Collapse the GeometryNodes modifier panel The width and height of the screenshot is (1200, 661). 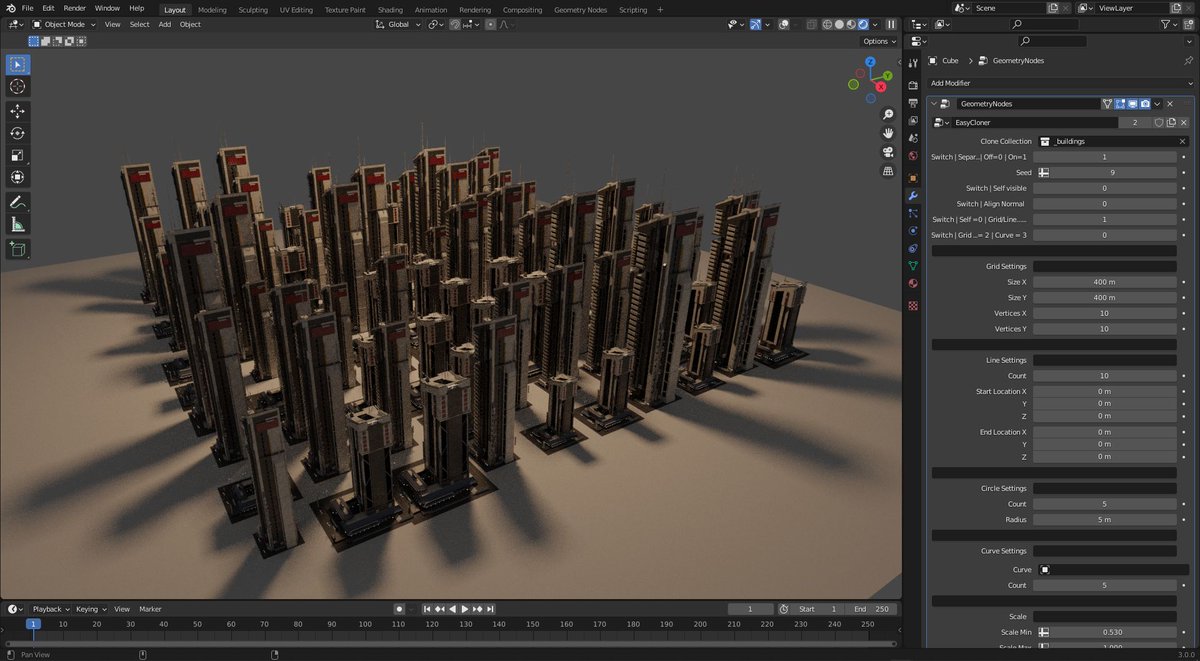click(933, 103)
